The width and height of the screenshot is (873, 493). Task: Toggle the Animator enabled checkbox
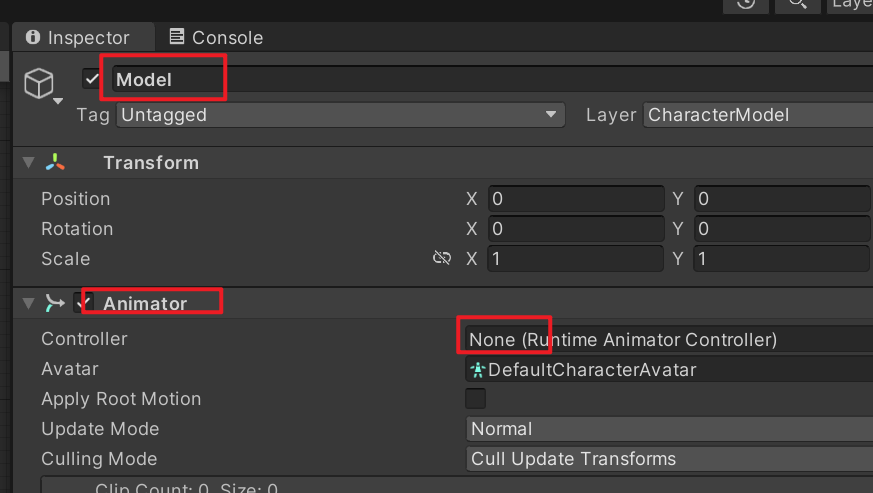point(86,302)
